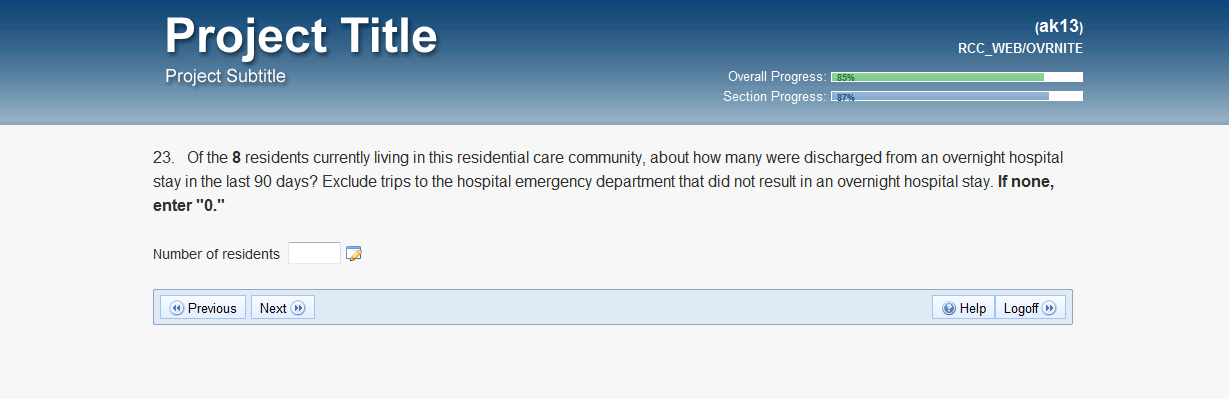Advance with the Next button label
This screenshot has width=1229, height=399.
[273, 308]
